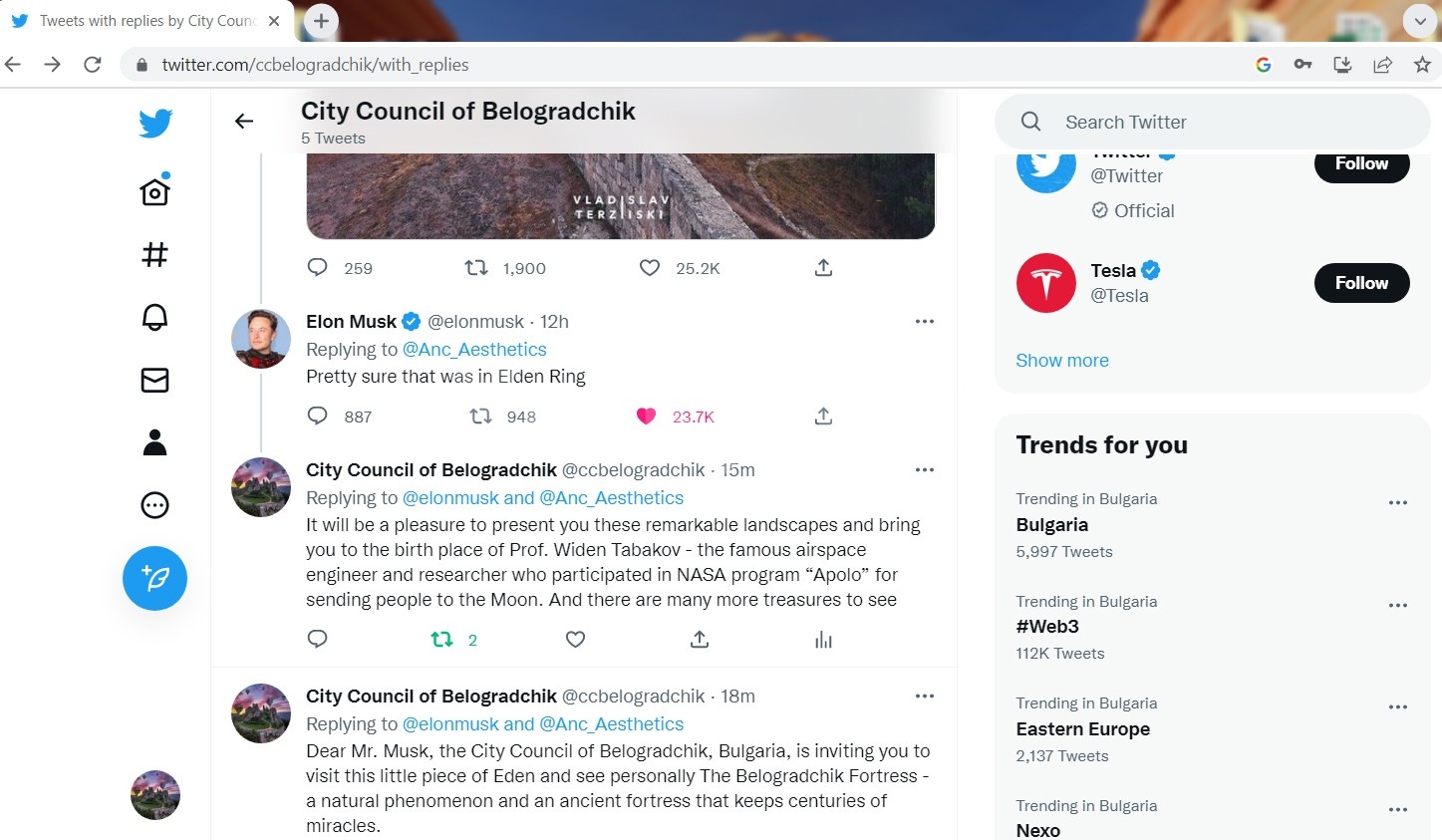Go back using the header arrow
This screenshot has width=1442, height=840.
[244, 122]
